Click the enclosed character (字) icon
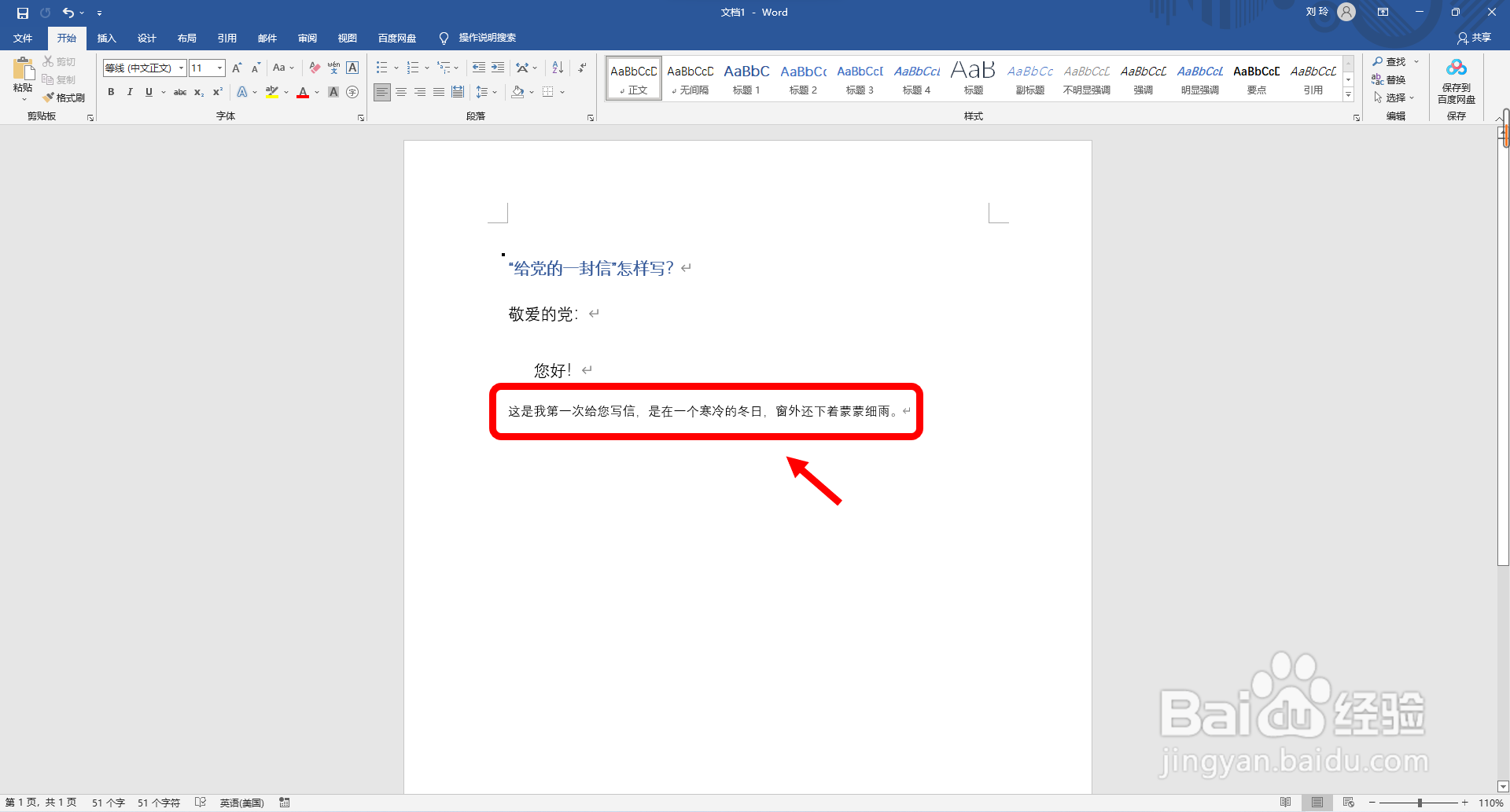1510x812 pixels. click(352, 92)
